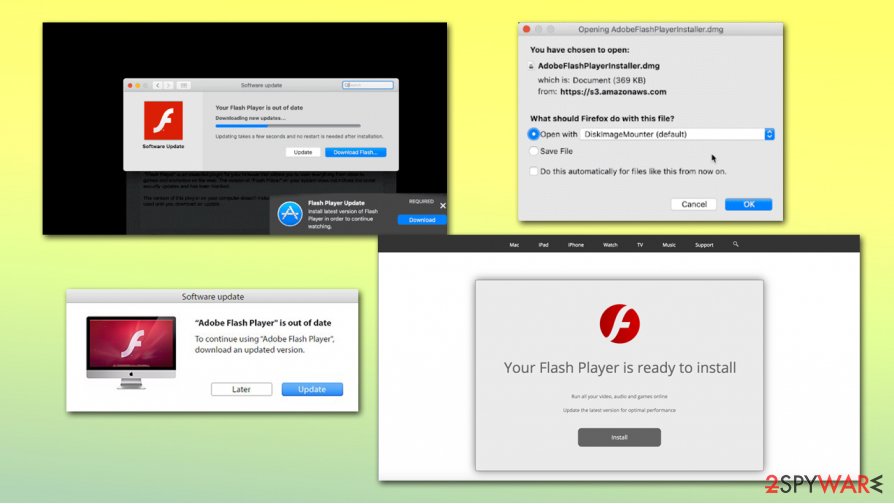Click the forward arrow in Software update toolbar
The width and height of the screenshot is (894, 504).
(168, 86)
